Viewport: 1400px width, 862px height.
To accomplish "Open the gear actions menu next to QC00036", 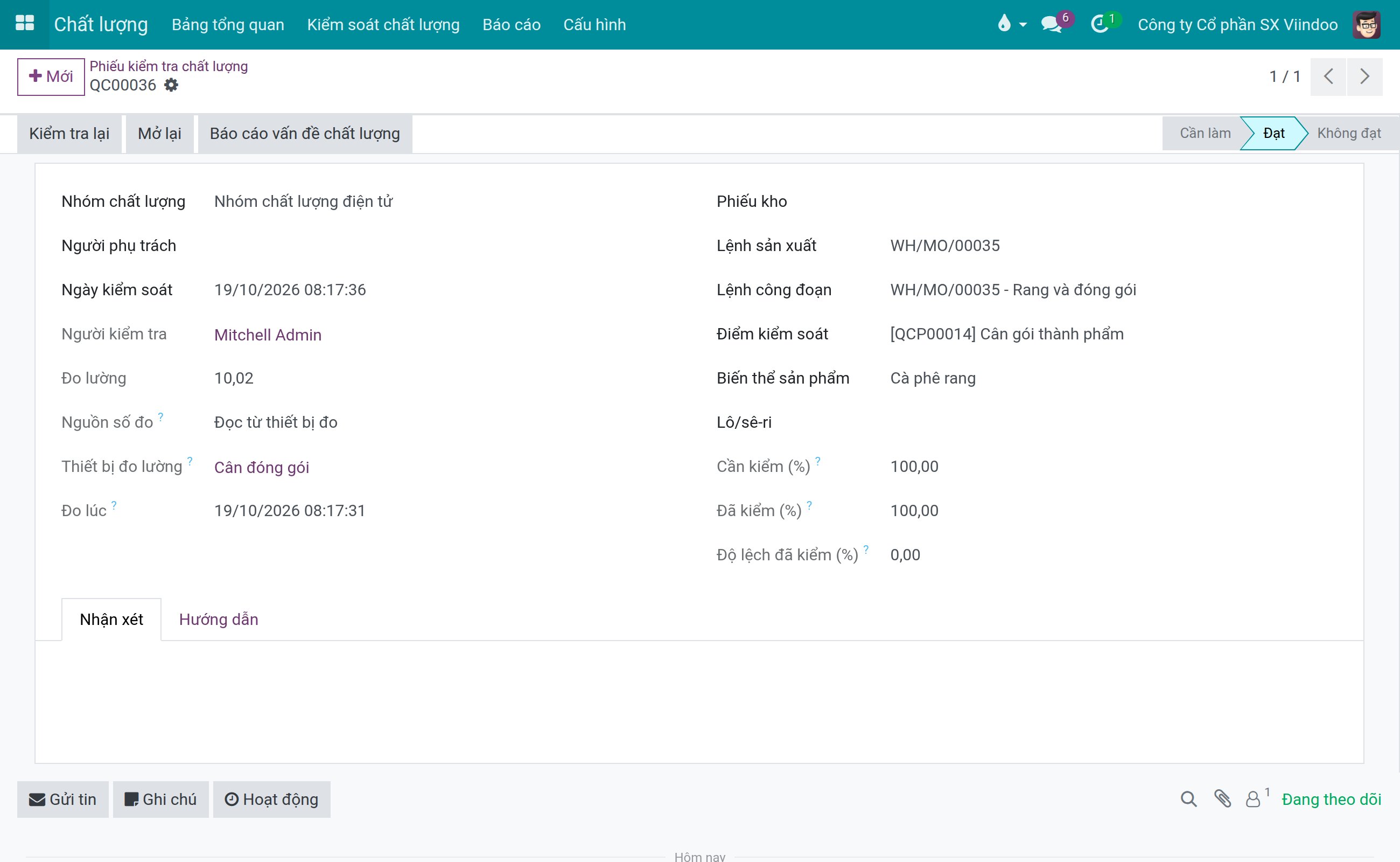I will click(x=171, y=85).
